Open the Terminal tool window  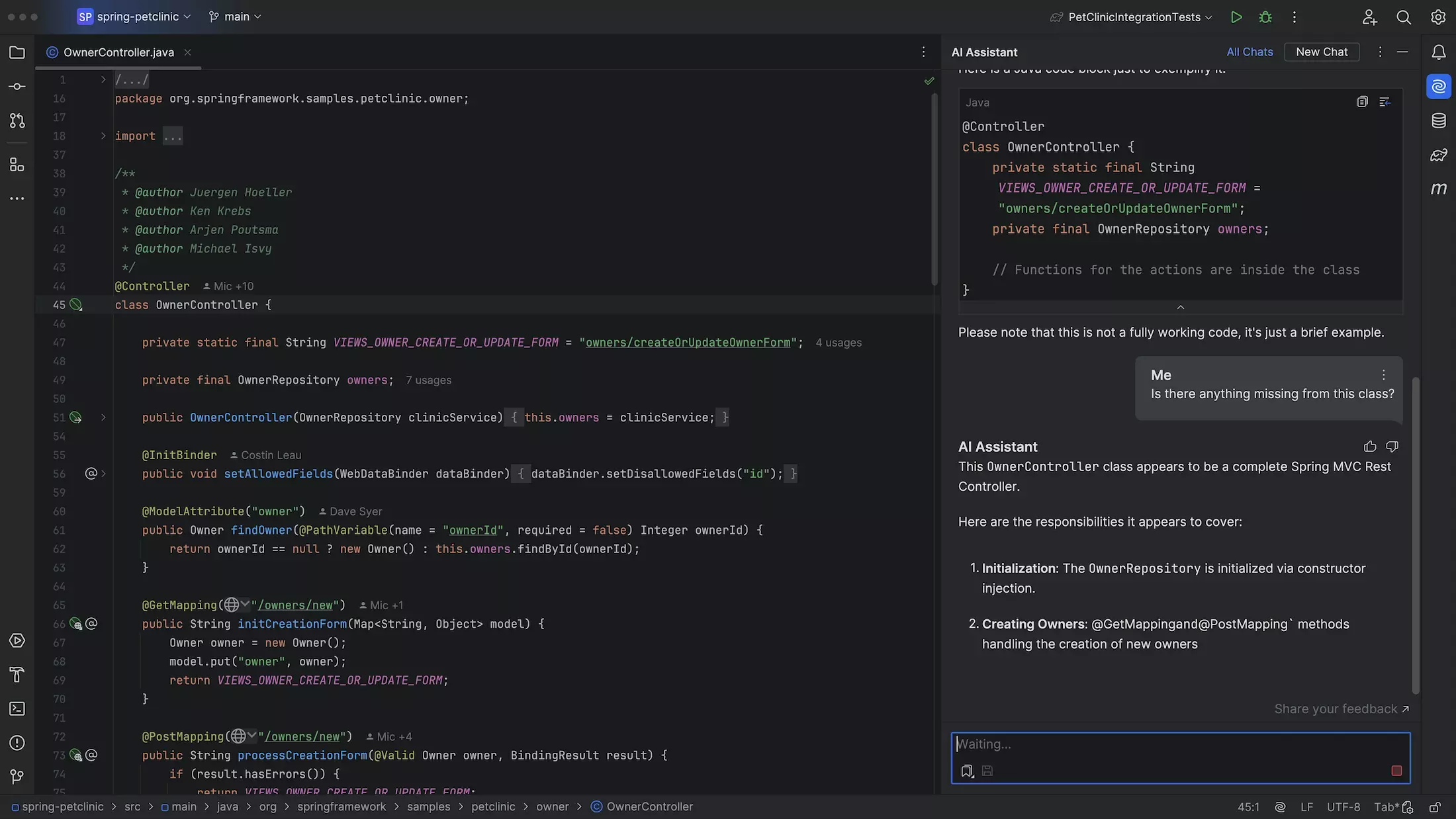pyautogui.click(x=17, y=708)
